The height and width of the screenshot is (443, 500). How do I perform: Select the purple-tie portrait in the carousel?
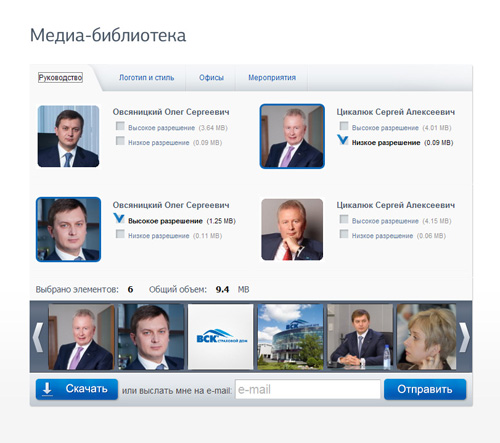pyautogui.click(x=81, y=336)
